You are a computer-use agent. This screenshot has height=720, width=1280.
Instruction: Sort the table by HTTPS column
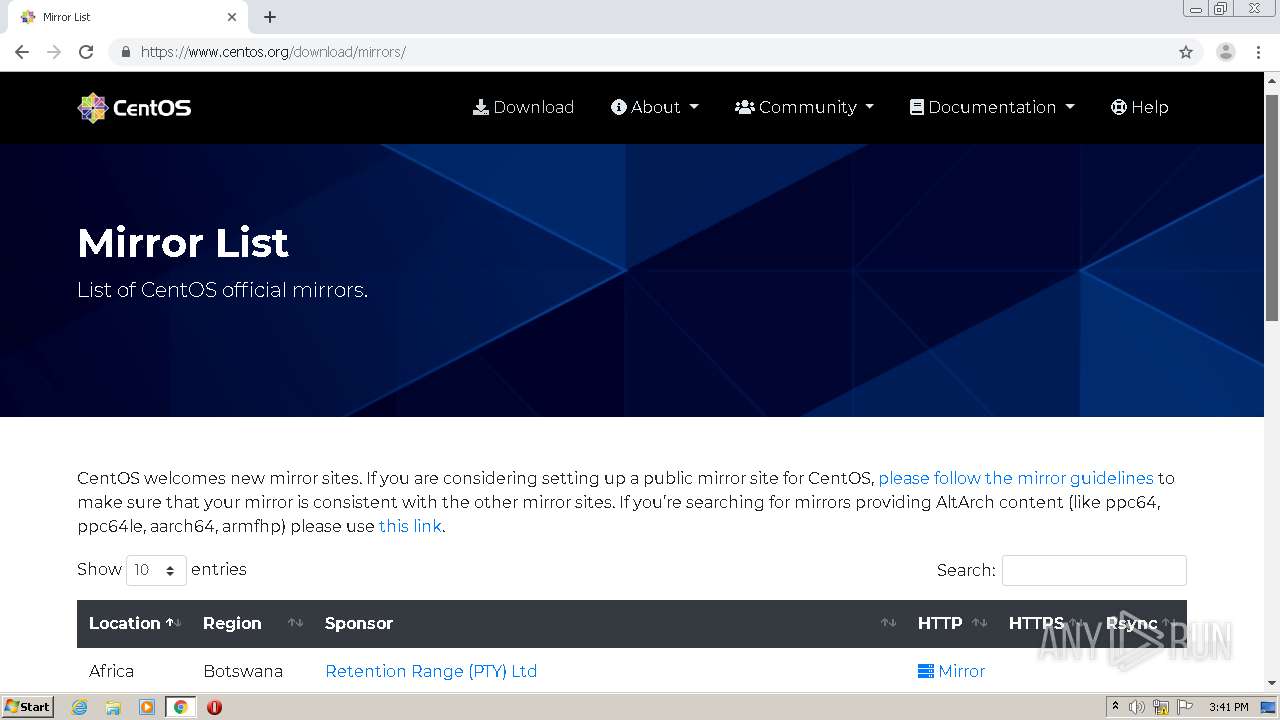pyautogui.click(x=1045, y=623)
